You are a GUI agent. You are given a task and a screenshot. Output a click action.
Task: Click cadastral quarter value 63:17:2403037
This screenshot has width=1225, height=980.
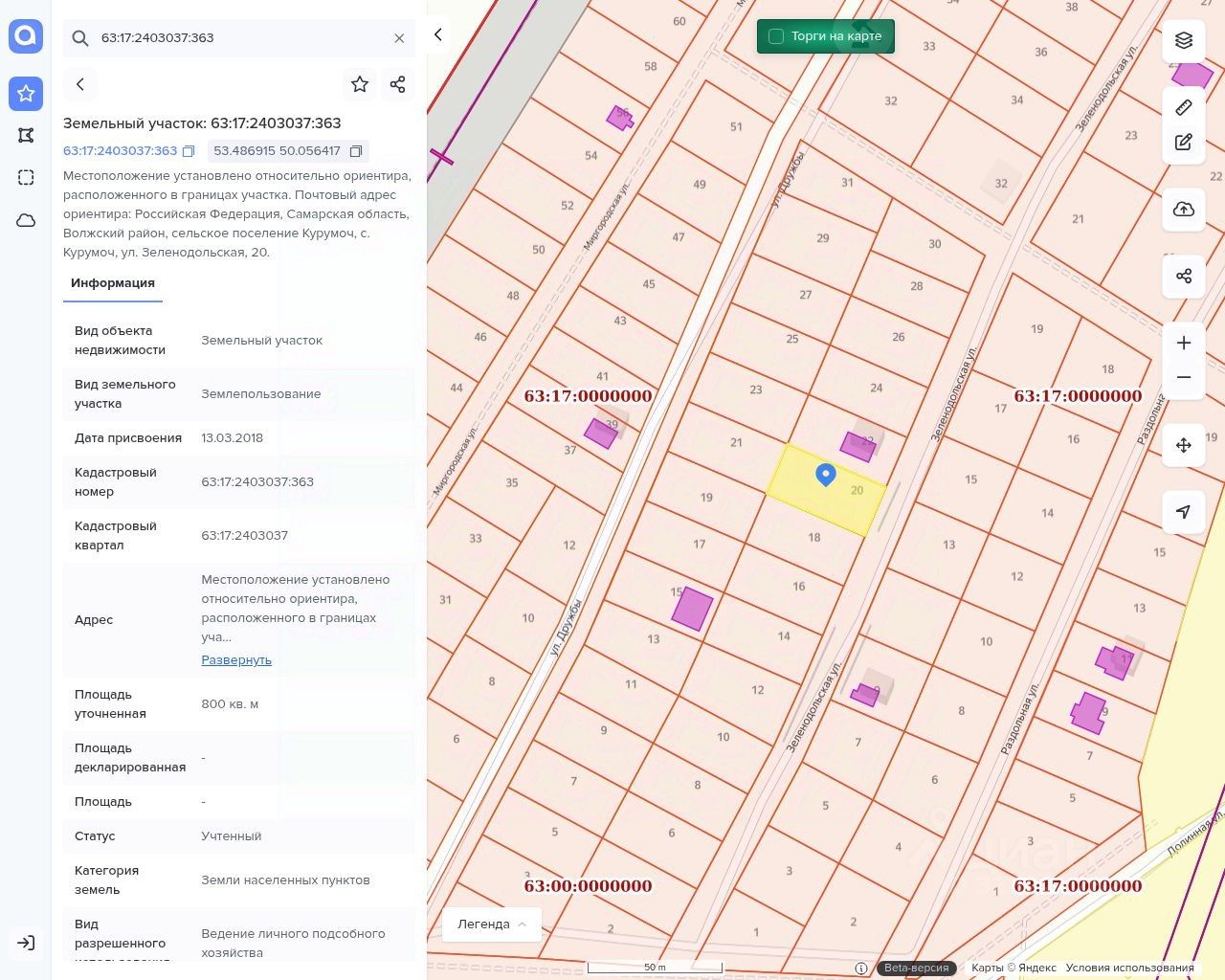[x=244, y=536]
